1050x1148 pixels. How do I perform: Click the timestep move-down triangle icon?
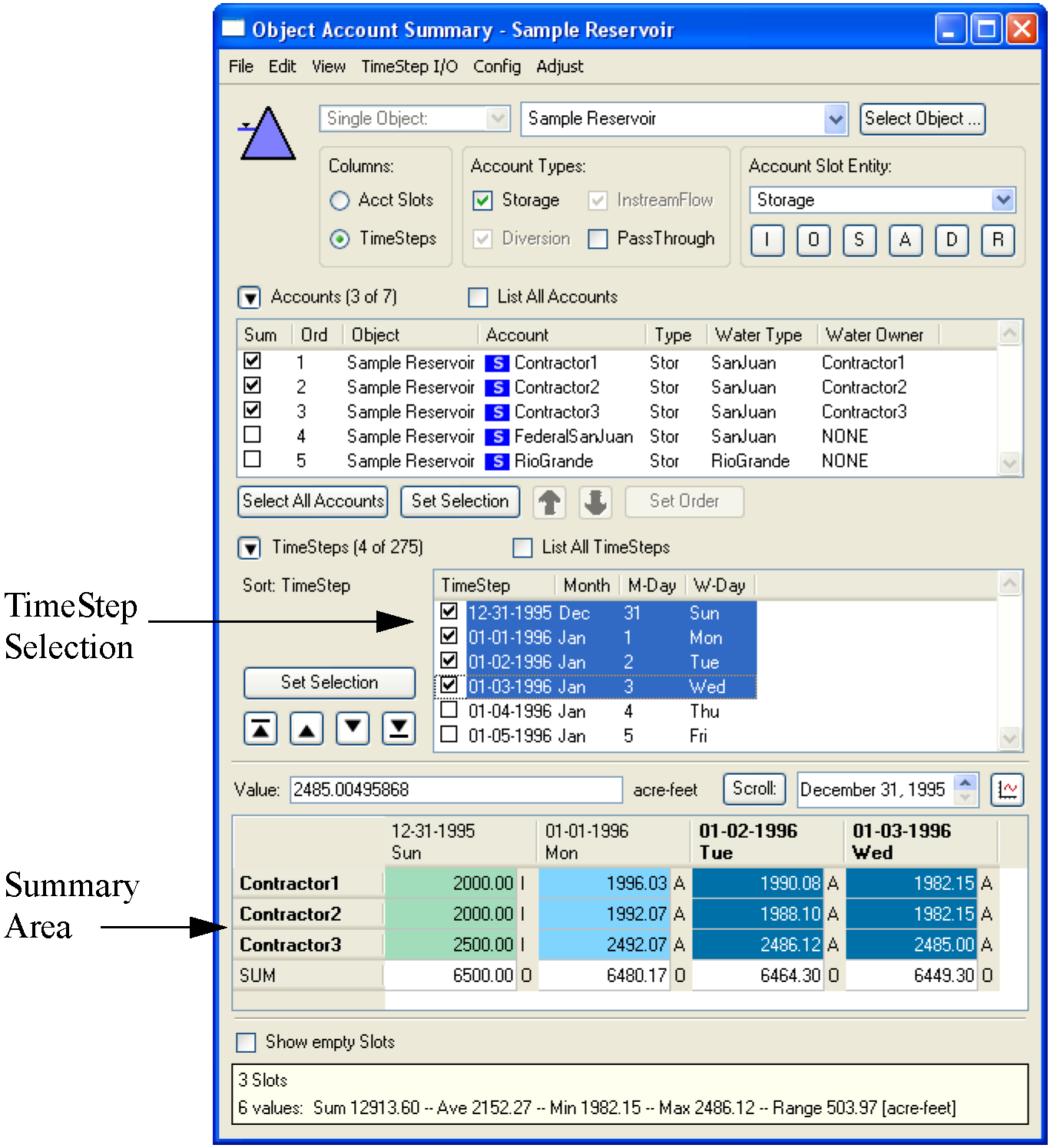click(x=353, y=729)
